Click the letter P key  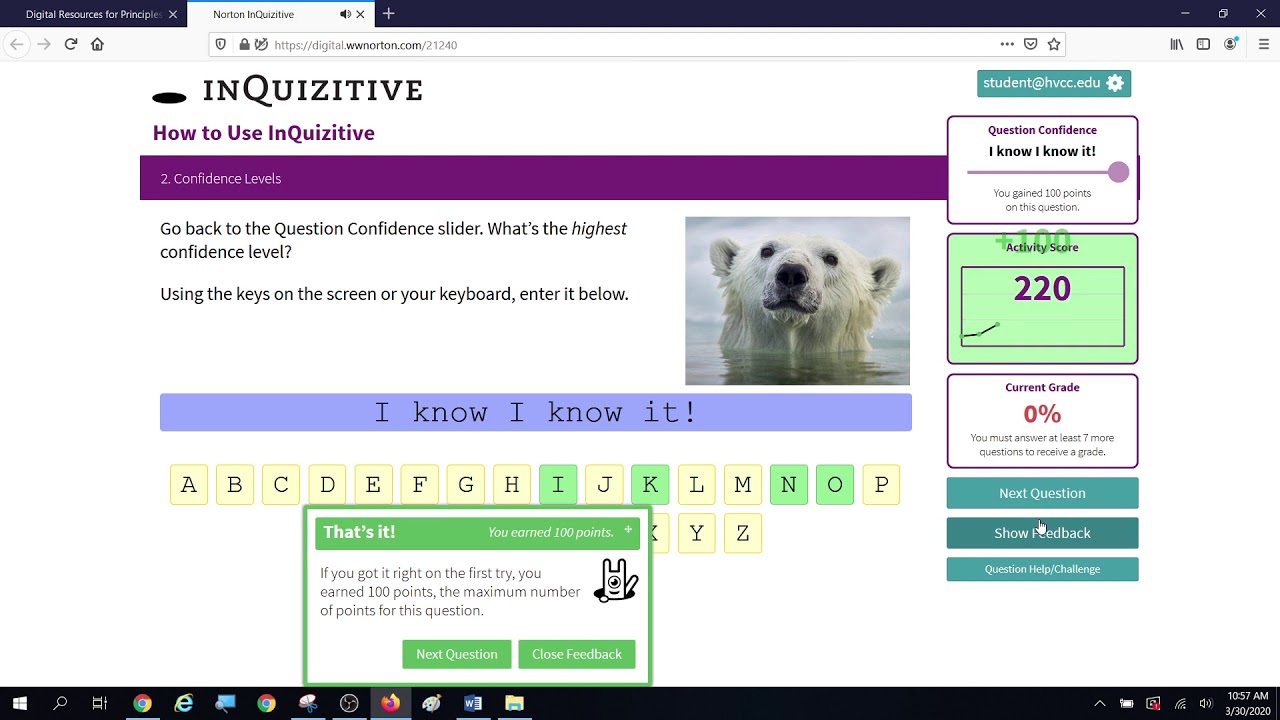click(881, 485)
